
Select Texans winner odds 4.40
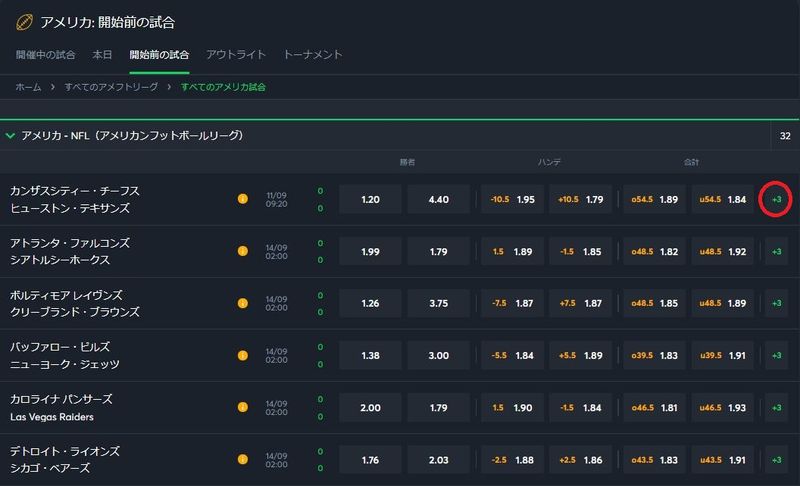(438, 199)
